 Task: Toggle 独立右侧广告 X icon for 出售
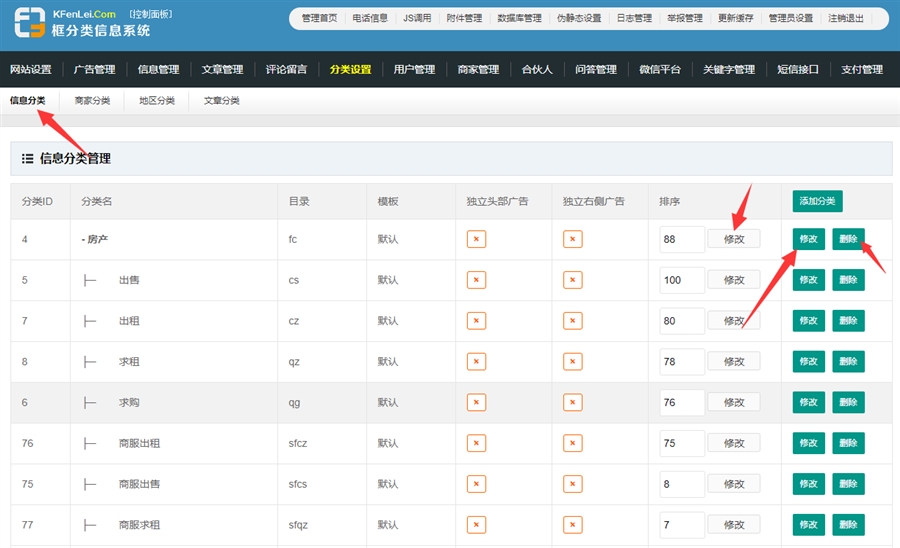pos(572,280)
